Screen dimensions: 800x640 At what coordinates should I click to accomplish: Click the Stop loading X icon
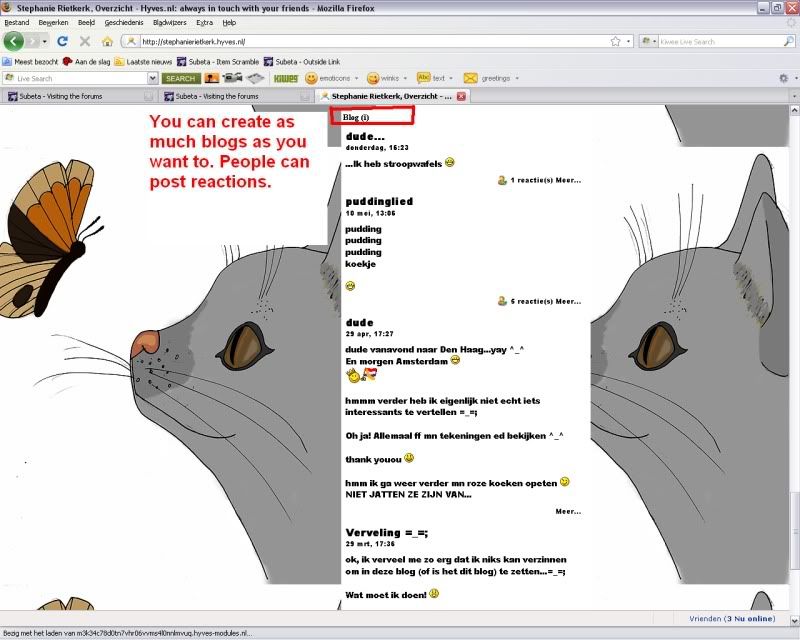[x=84, y=42]
